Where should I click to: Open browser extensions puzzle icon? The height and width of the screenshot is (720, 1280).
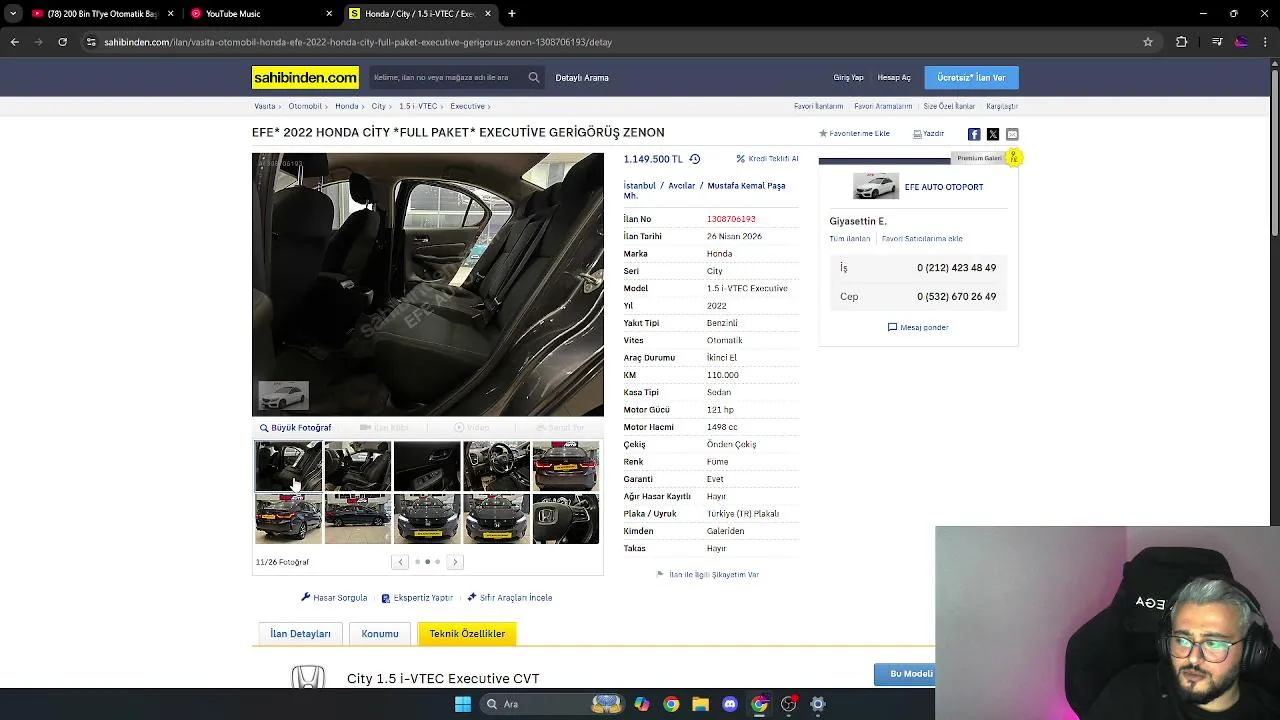click(x=1182, y=42)
